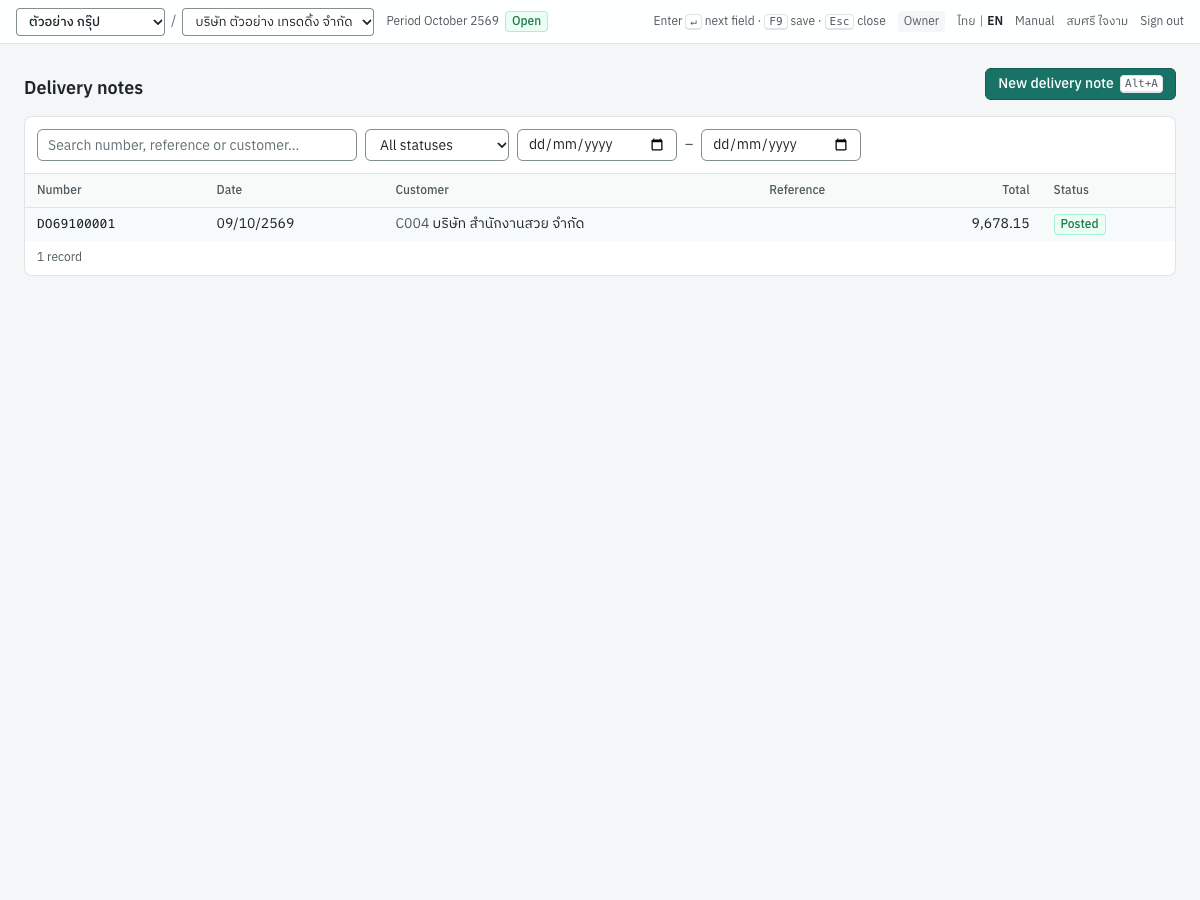Click the Owner role badge
Image resolution: width=1200 pixels, height=900 pixels.
921,21
